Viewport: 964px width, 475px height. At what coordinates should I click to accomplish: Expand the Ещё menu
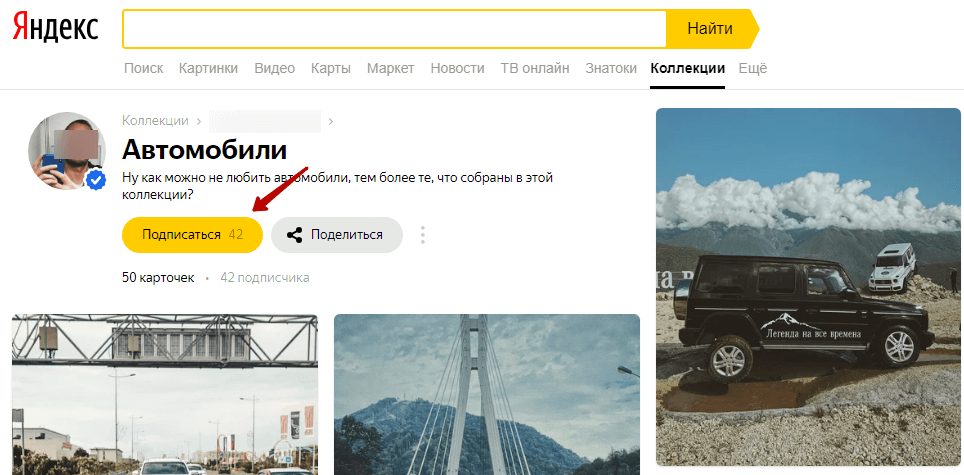[753, 68]
